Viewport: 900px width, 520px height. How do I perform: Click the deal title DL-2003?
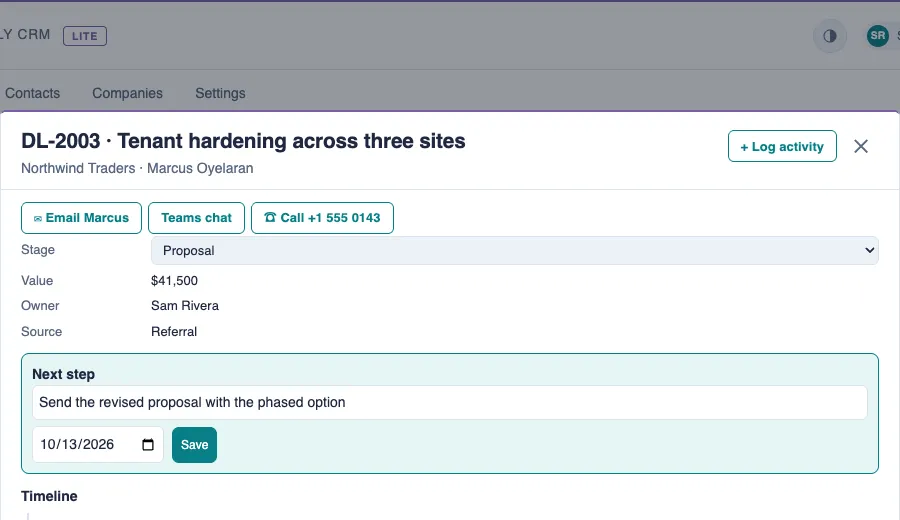[243, 141]
